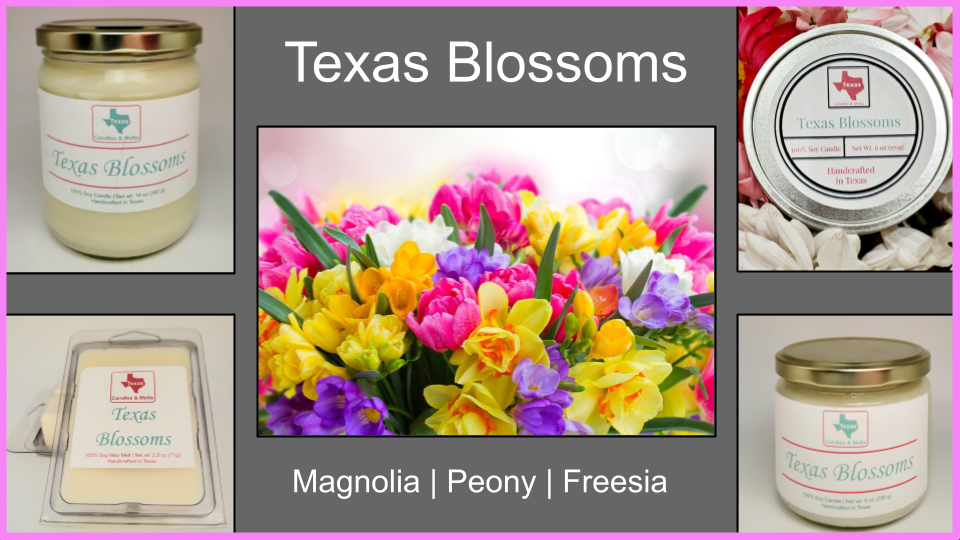Click the Texas Blossoms text on wax melt label
Image resolution: width=960 pixels, height=540 pixels.
[x=133, y=427]
